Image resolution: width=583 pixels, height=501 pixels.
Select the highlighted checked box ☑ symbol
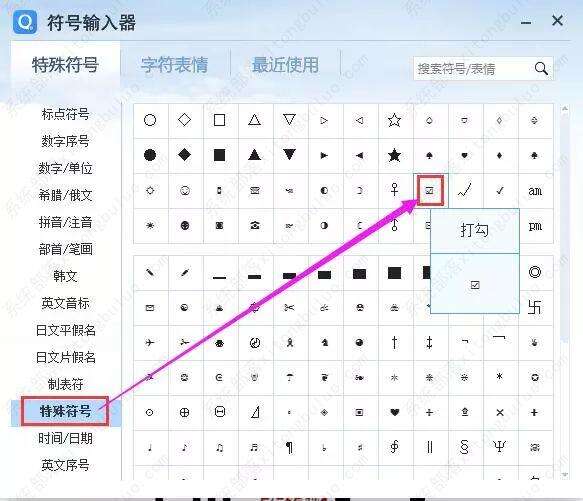point(430,190)
